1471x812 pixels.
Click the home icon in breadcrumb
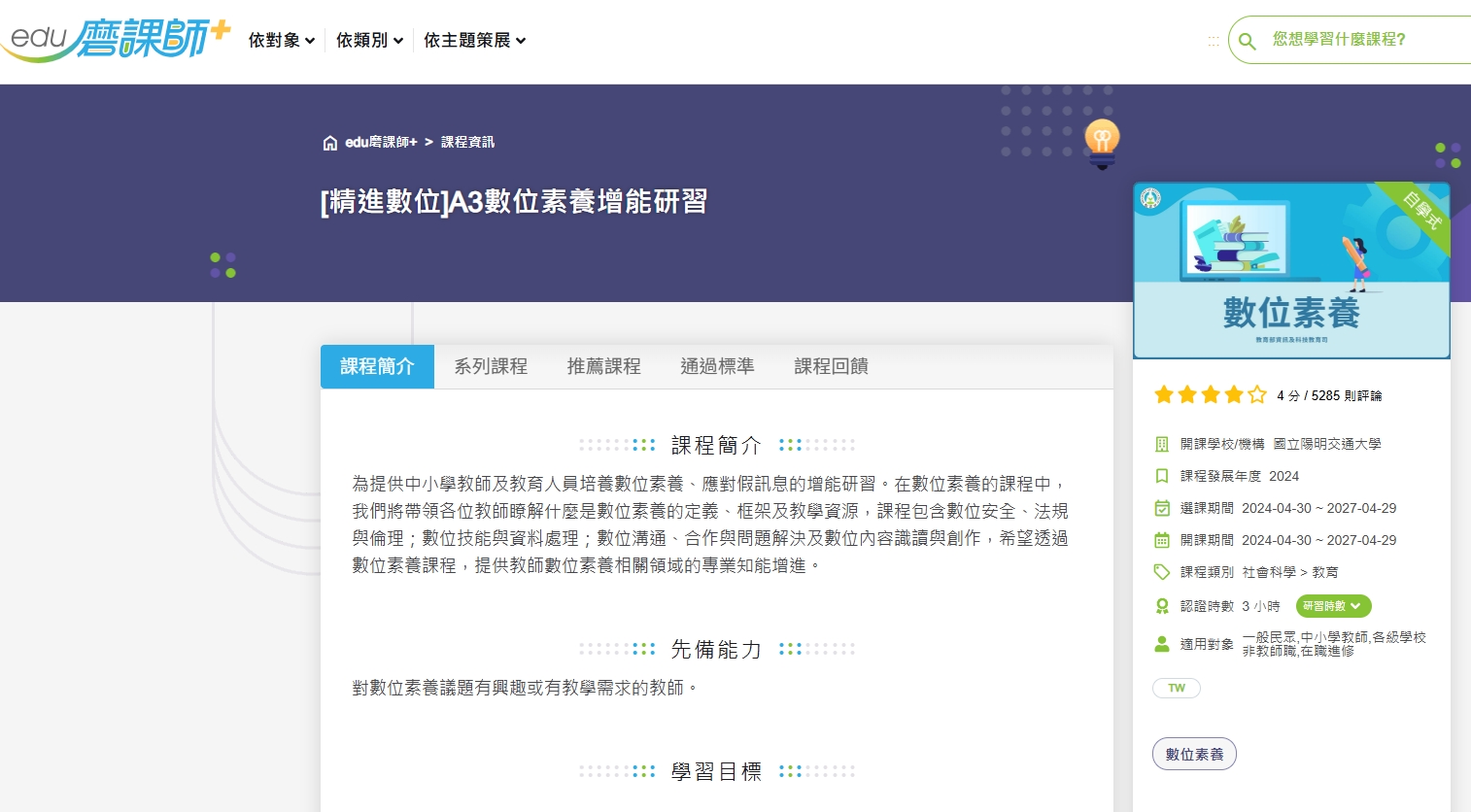pyautogui.click(x=330, y=143)
